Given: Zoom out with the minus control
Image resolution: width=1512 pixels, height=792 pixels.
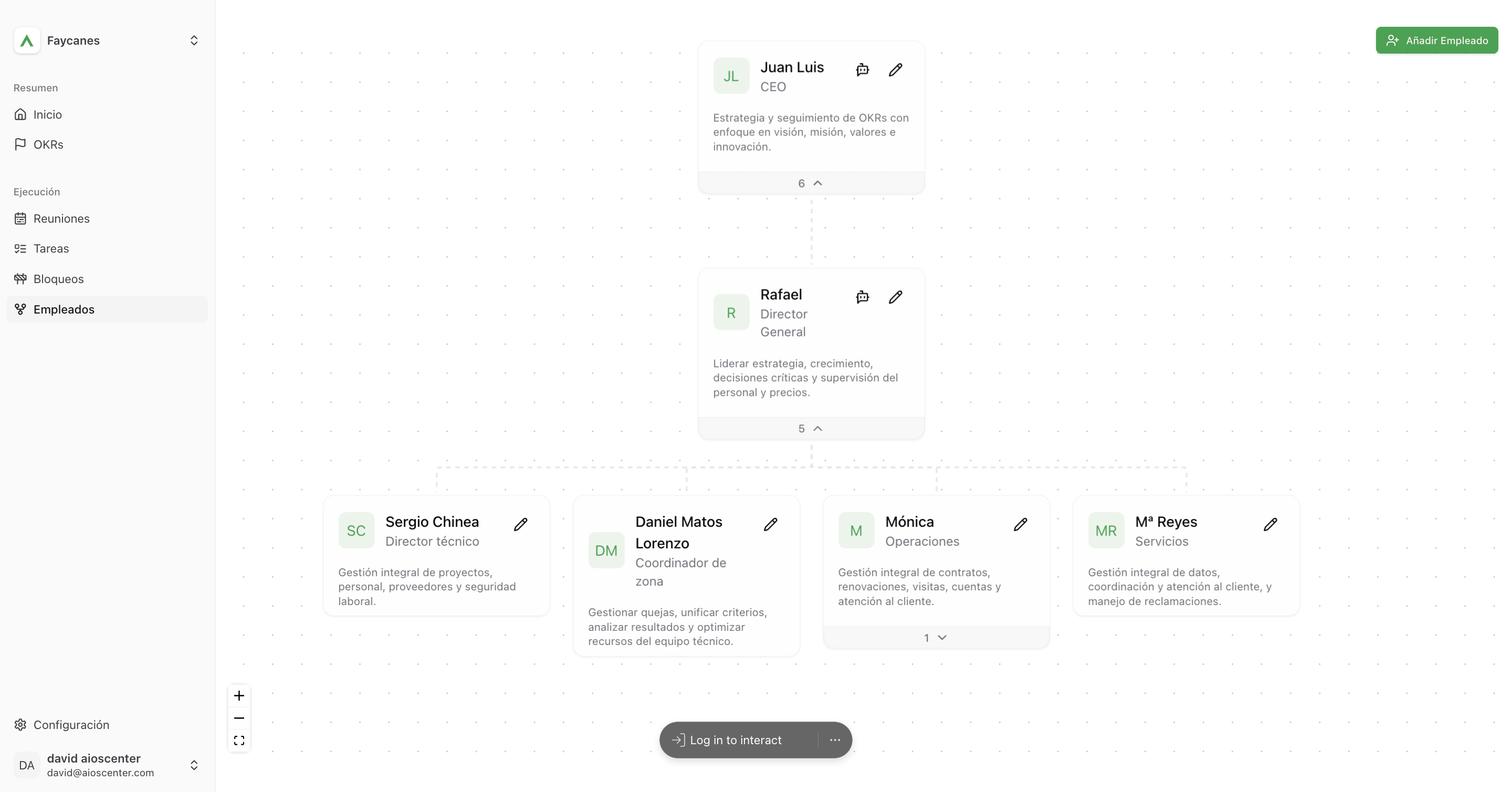Looking at the screenshot, I should click(x=239, y=718).
